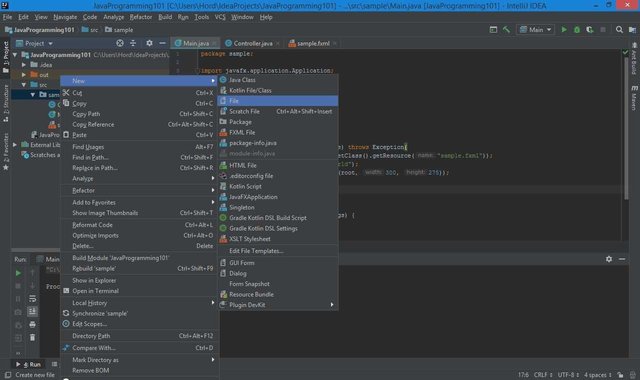Viewport: 640px width, 380px height.
Task: Click the src breadcrumb in navigation bar
Action: pos(90,30)
